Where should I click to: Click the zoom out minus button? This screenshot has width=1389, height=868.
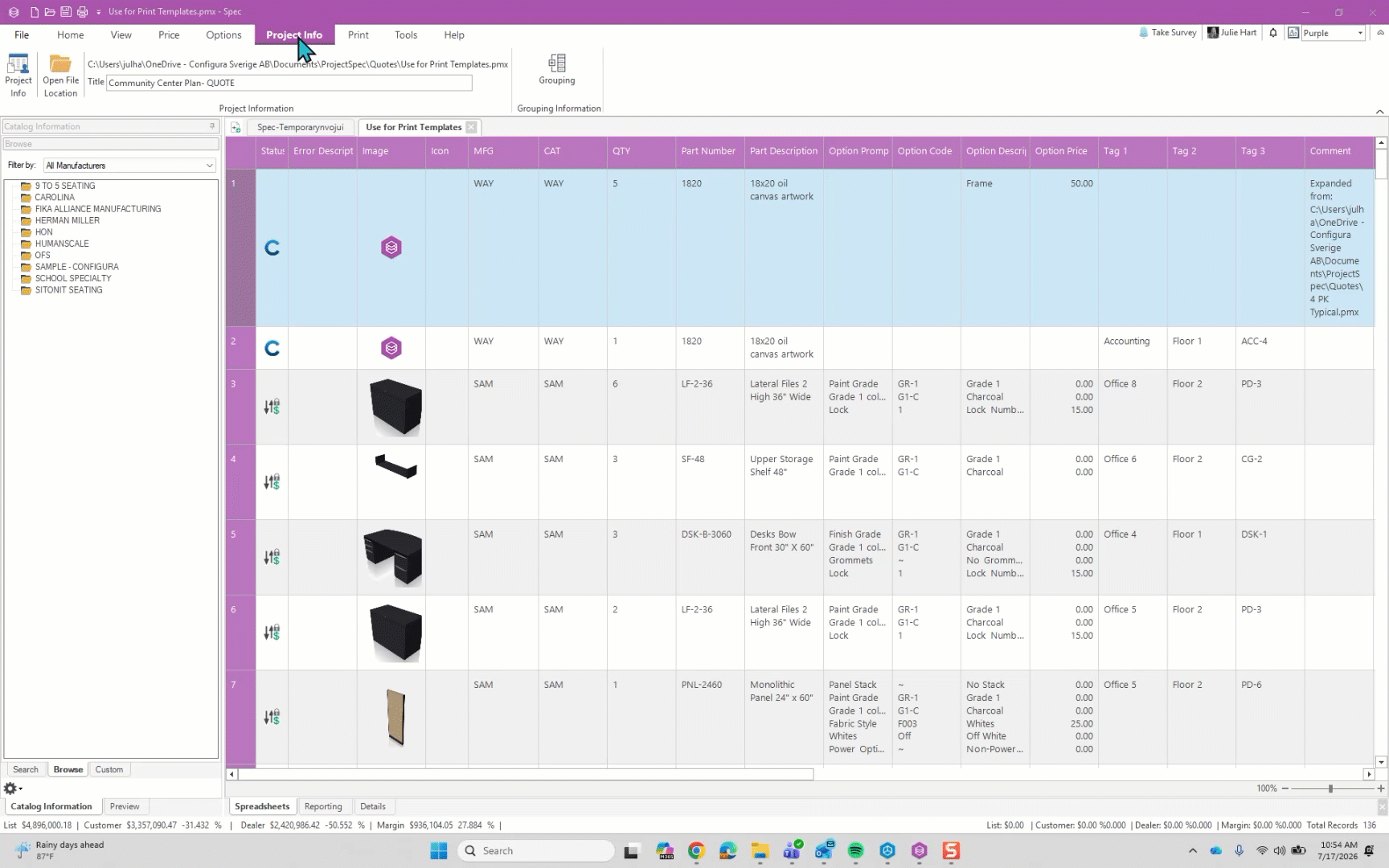[1285, 788]
